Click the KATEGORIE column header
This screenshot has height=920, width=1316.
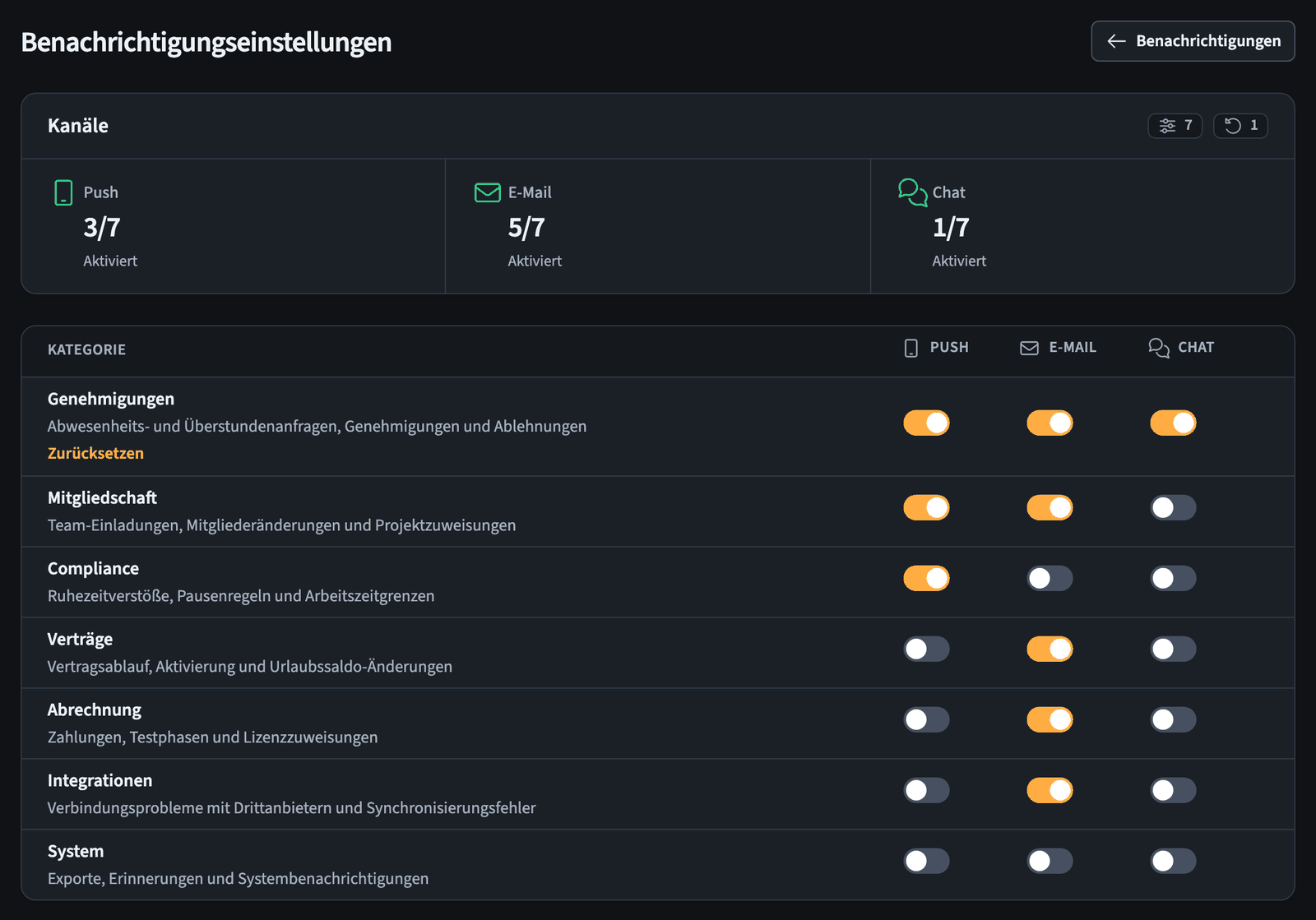86,349
